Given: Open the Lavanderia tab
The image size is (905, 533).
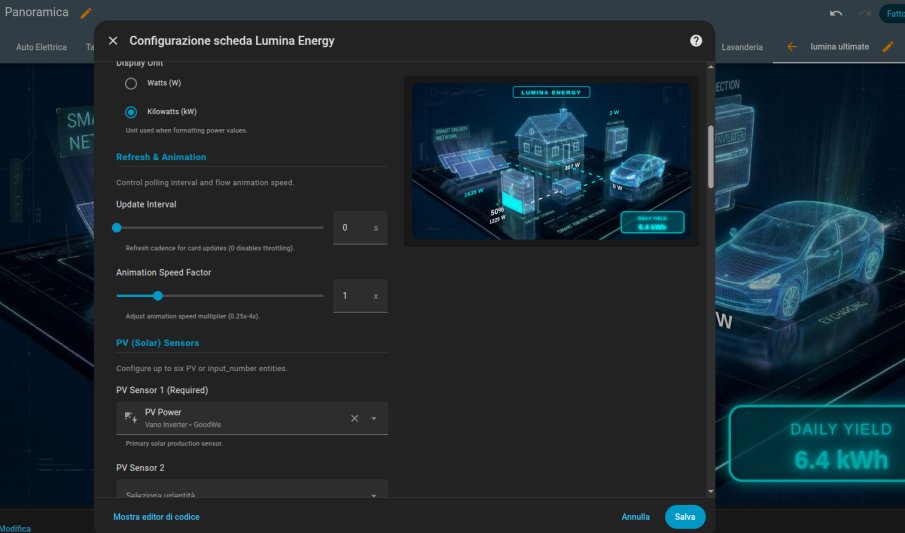Looking at the screenshot, I should click(742, 47).
